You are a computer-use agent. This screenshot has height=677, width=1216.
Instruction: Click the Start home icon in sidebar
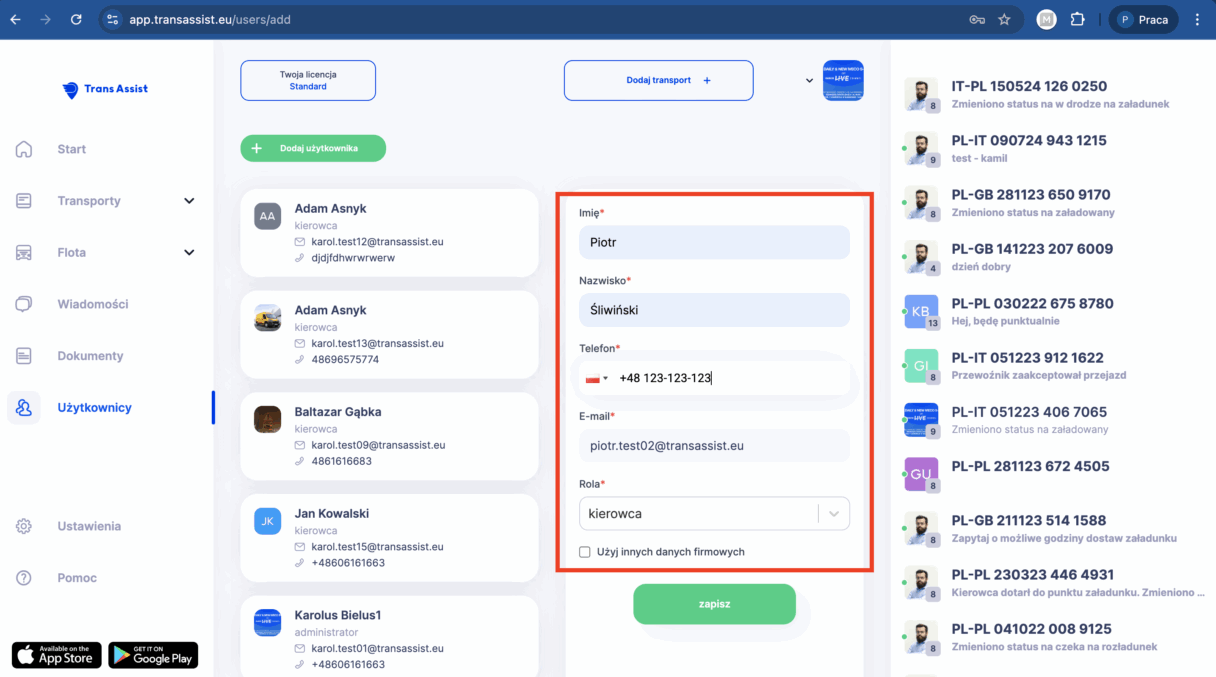[x=24, y=149]
